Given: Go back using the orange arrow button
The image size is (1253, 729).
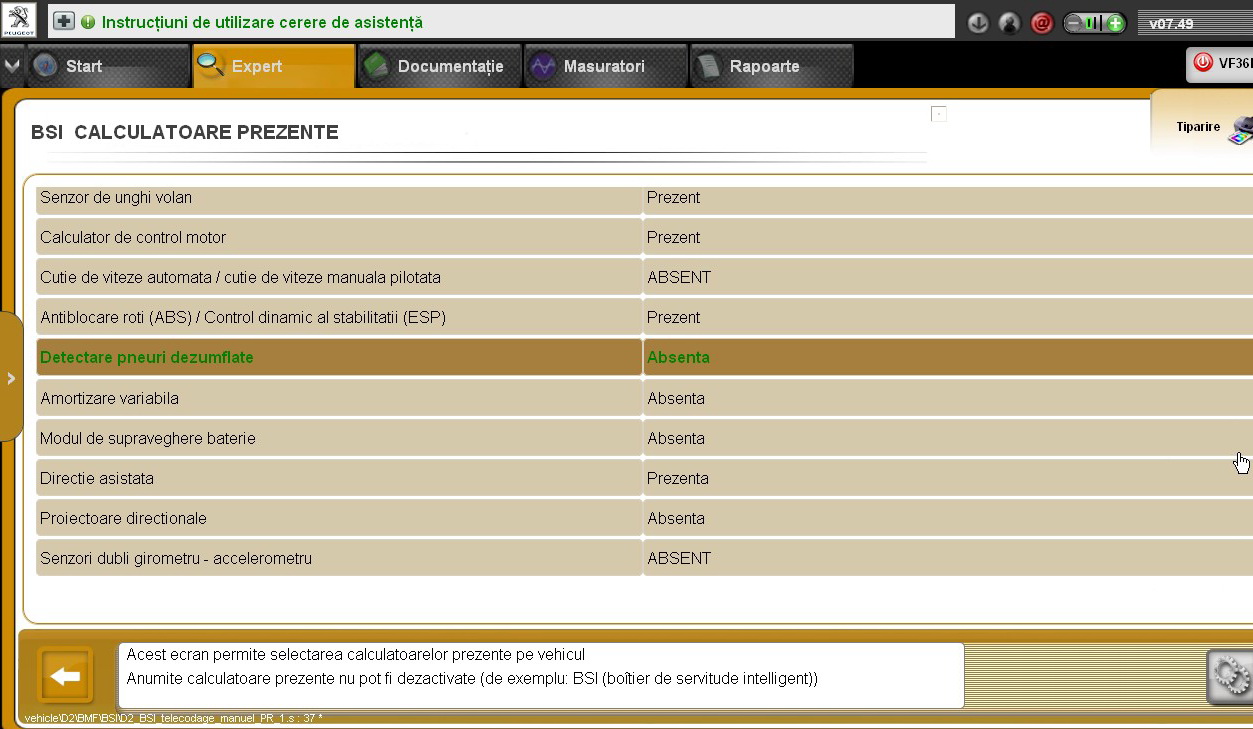Looking at the screenshot, I should (65, 677).
